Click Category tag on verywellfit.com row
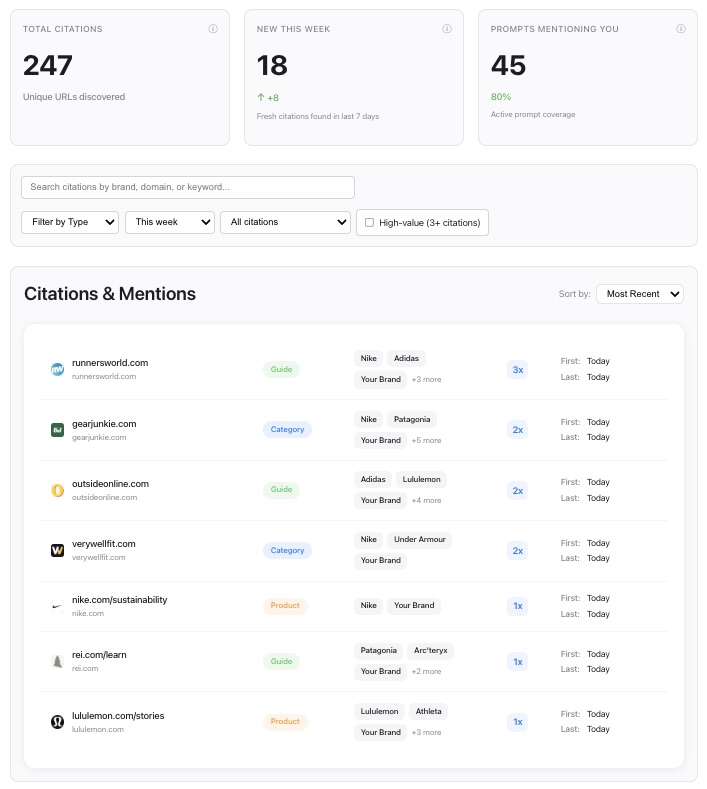Viewport: 707px width, 789px height. (x=287, y=550)
